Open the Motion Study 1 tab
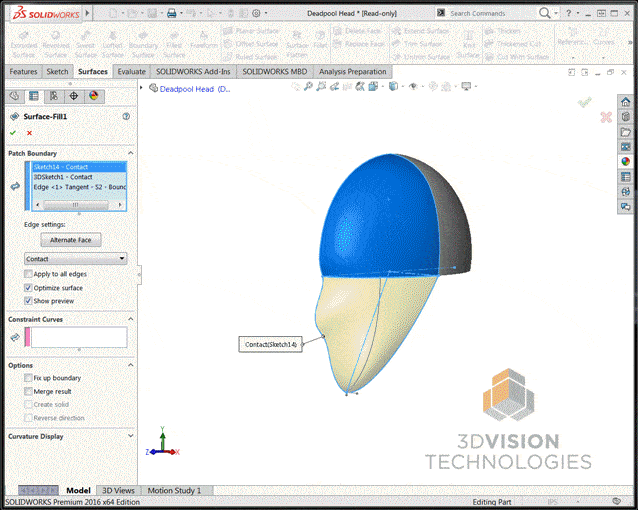The image size is (638, 510). (174, 490)
